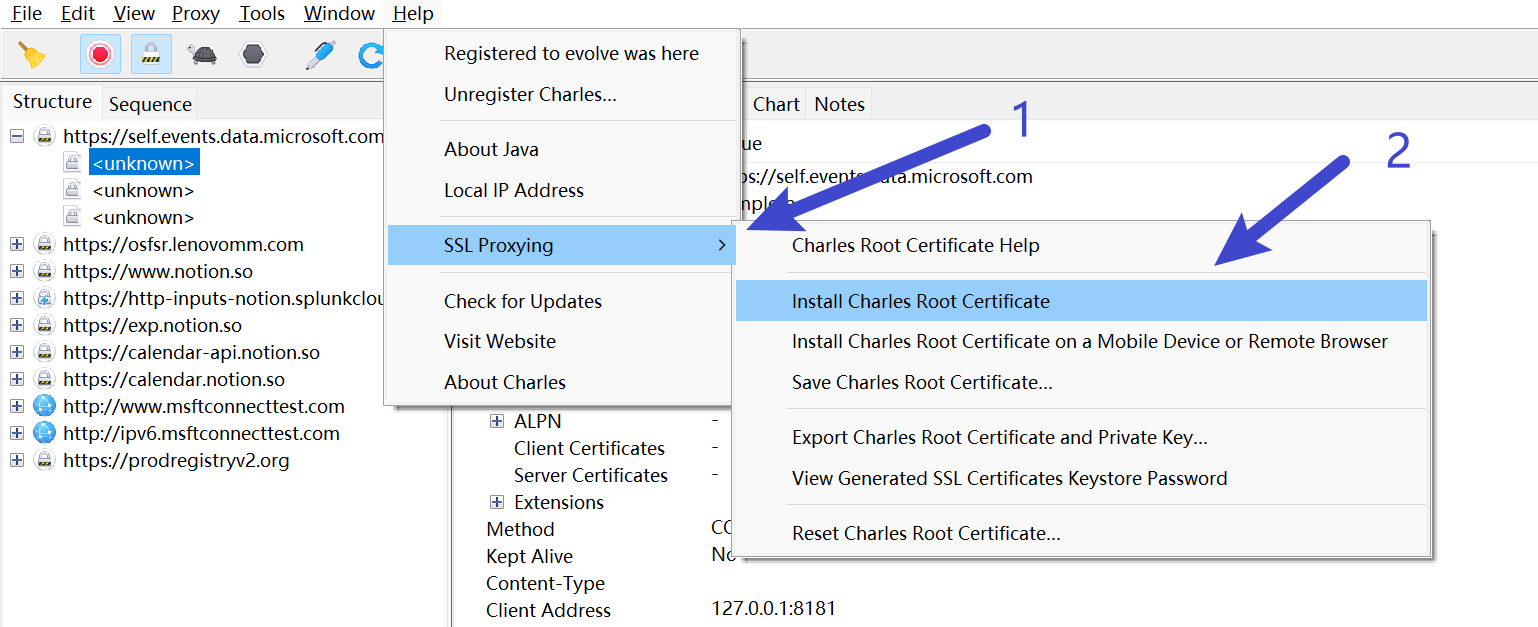Expand the exp.notion.so node
This screenshot has height=627, width=1538.
[17, 325]
